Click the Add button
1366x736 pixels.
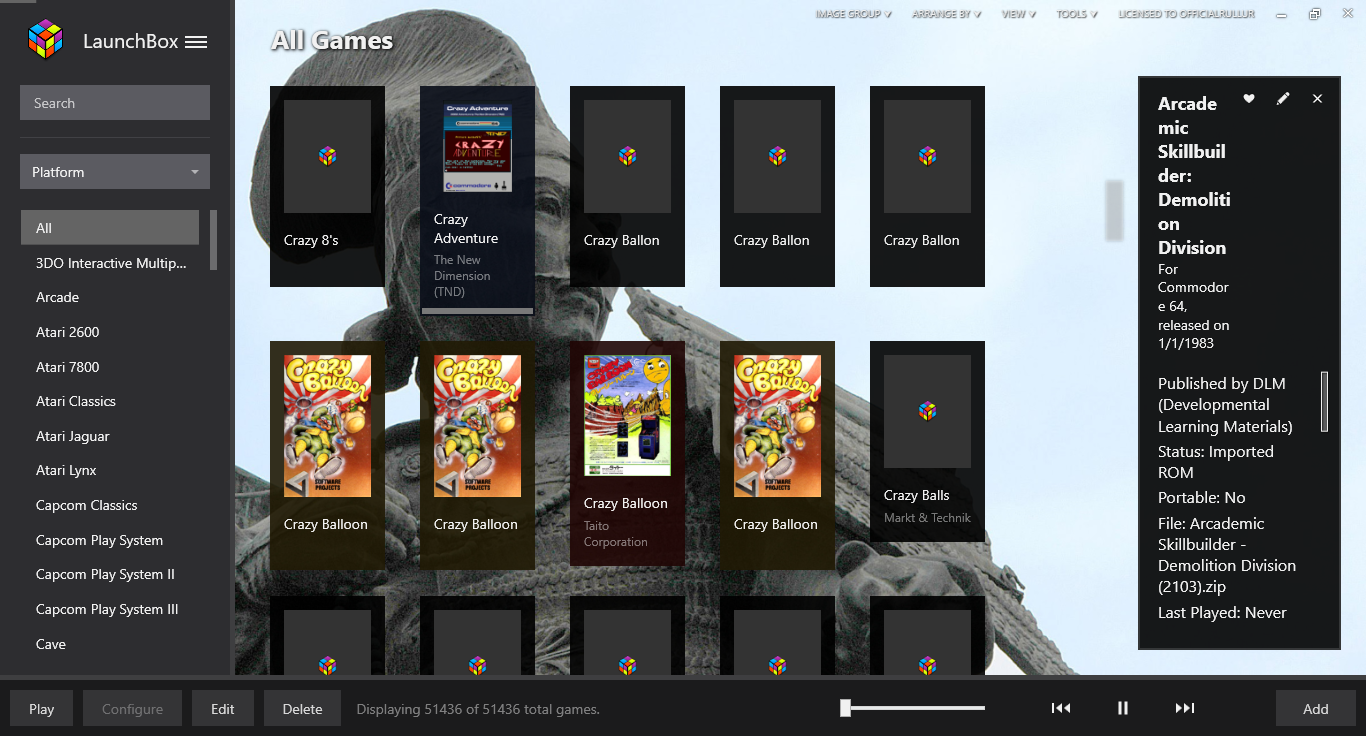click(1316, 708)
